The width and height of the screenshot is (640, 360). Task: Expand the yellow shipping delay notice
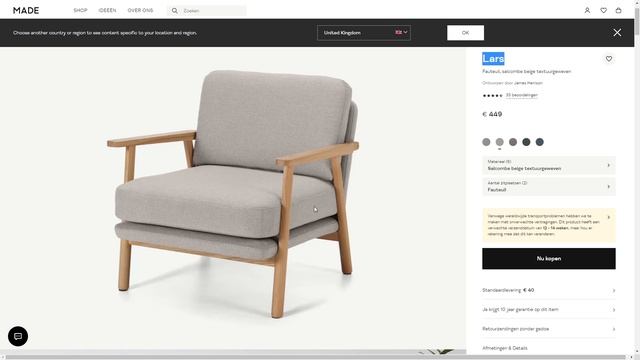[x=549, y=225]
